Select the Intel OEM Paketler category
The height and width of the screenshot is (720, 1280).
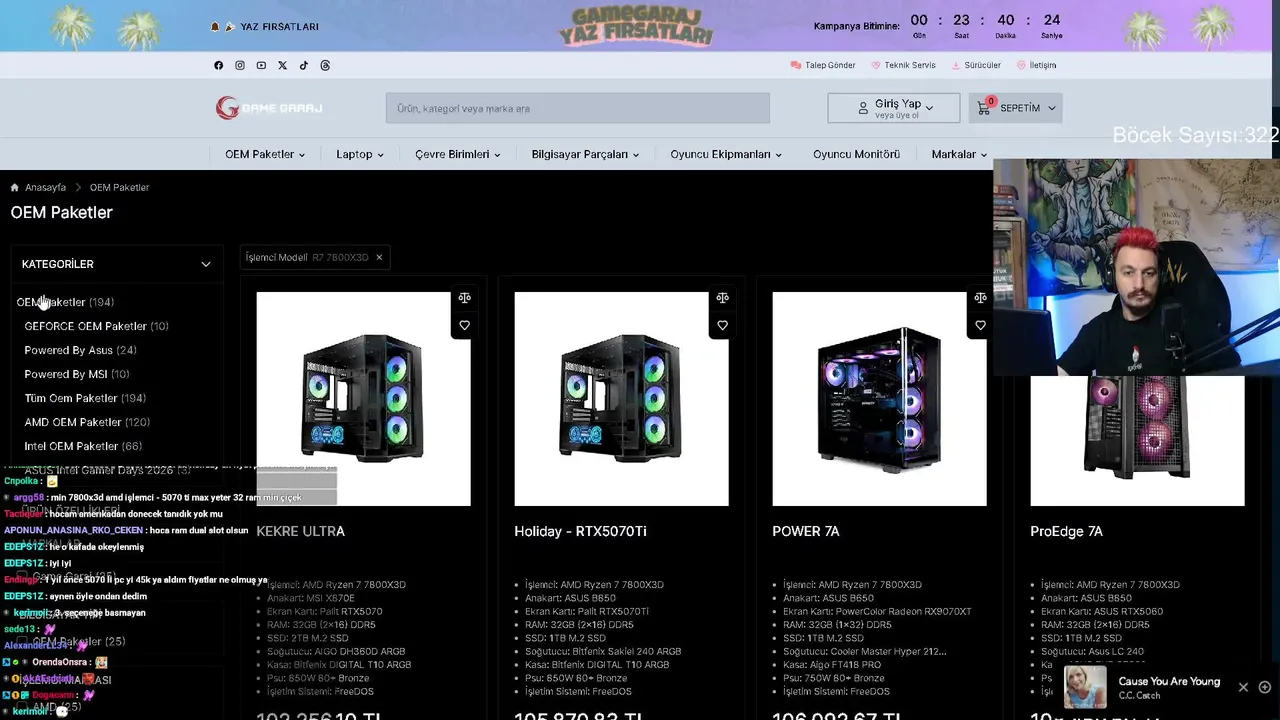(83, 446)
